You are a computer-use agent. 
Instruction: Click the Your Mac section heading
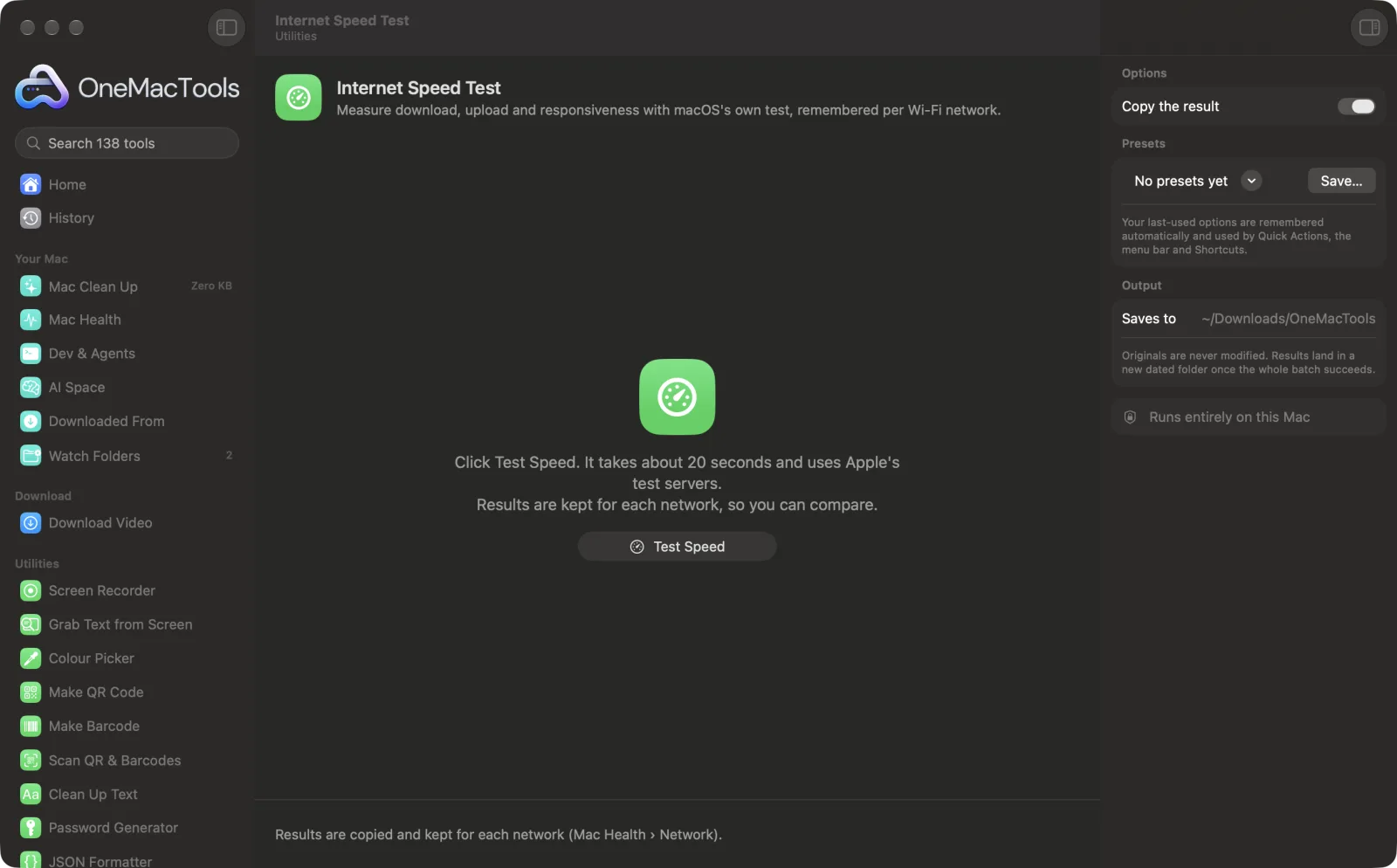41,259
